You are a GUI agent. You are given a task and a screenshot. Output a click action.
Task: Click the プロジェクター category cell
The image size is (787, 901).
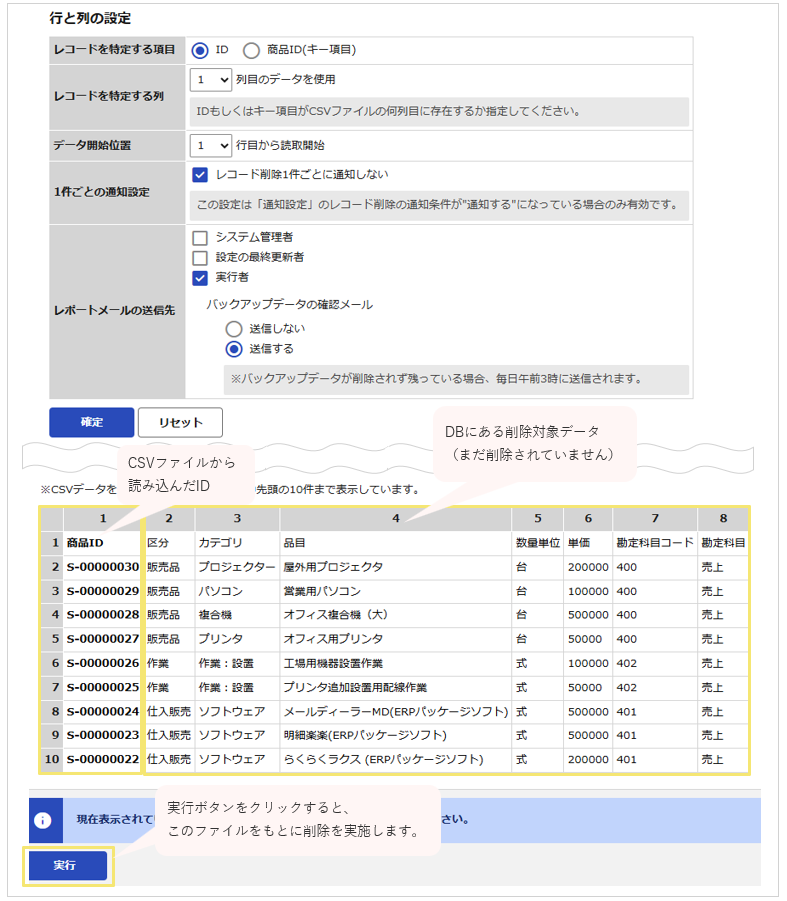[237, 567]
